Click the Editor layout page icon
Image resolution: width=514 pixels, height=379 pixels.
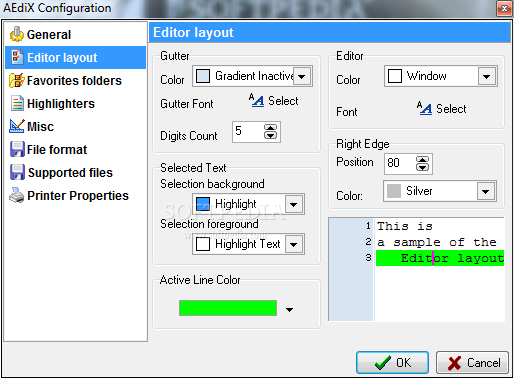17,57
